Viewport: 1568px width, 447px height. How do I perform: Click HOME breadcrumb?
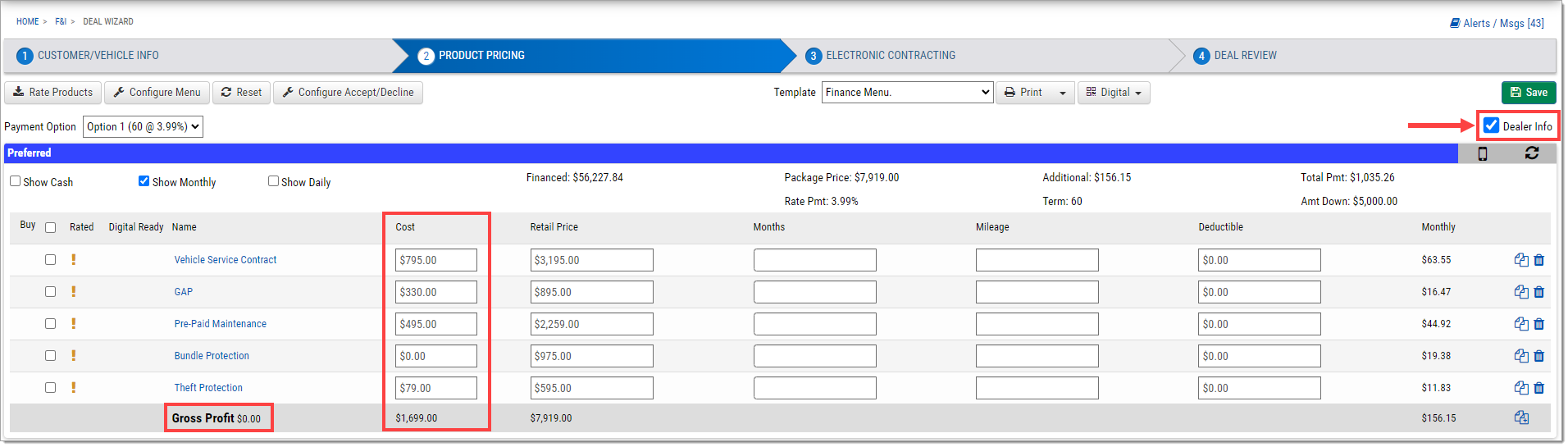(x=27, y=21)
